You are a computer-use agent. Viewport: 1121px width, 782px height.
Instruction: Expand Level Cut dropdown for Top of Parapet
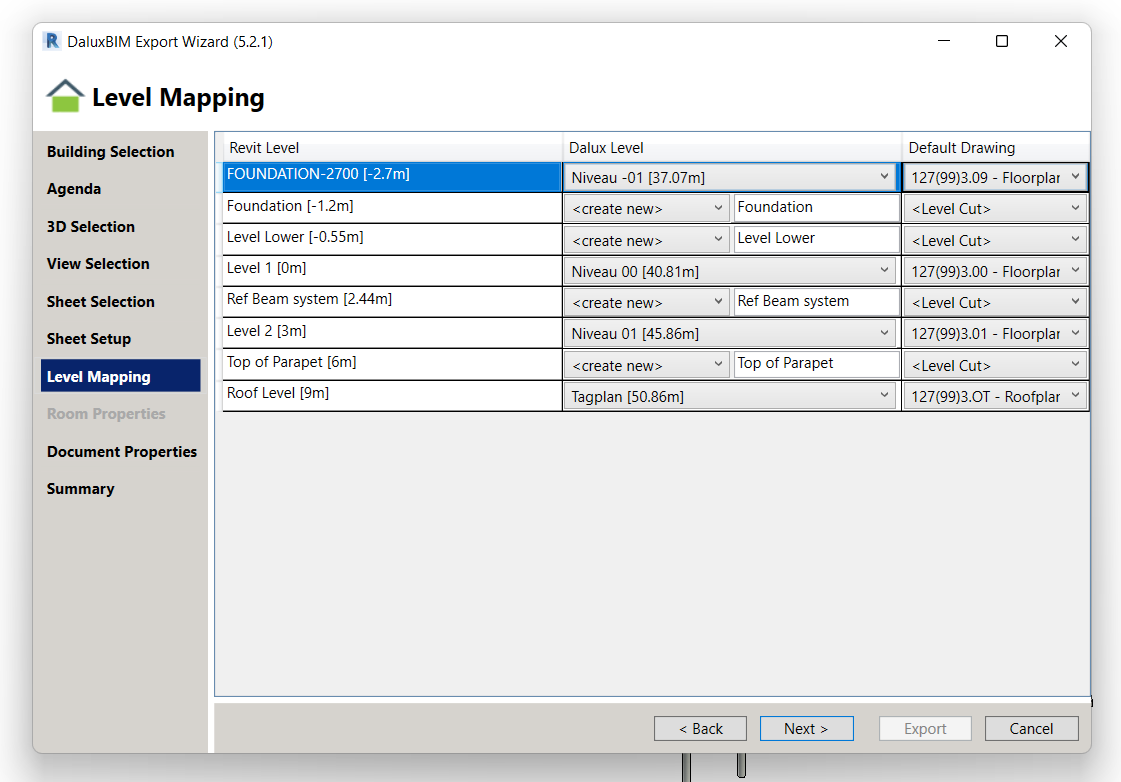(995, 366)
